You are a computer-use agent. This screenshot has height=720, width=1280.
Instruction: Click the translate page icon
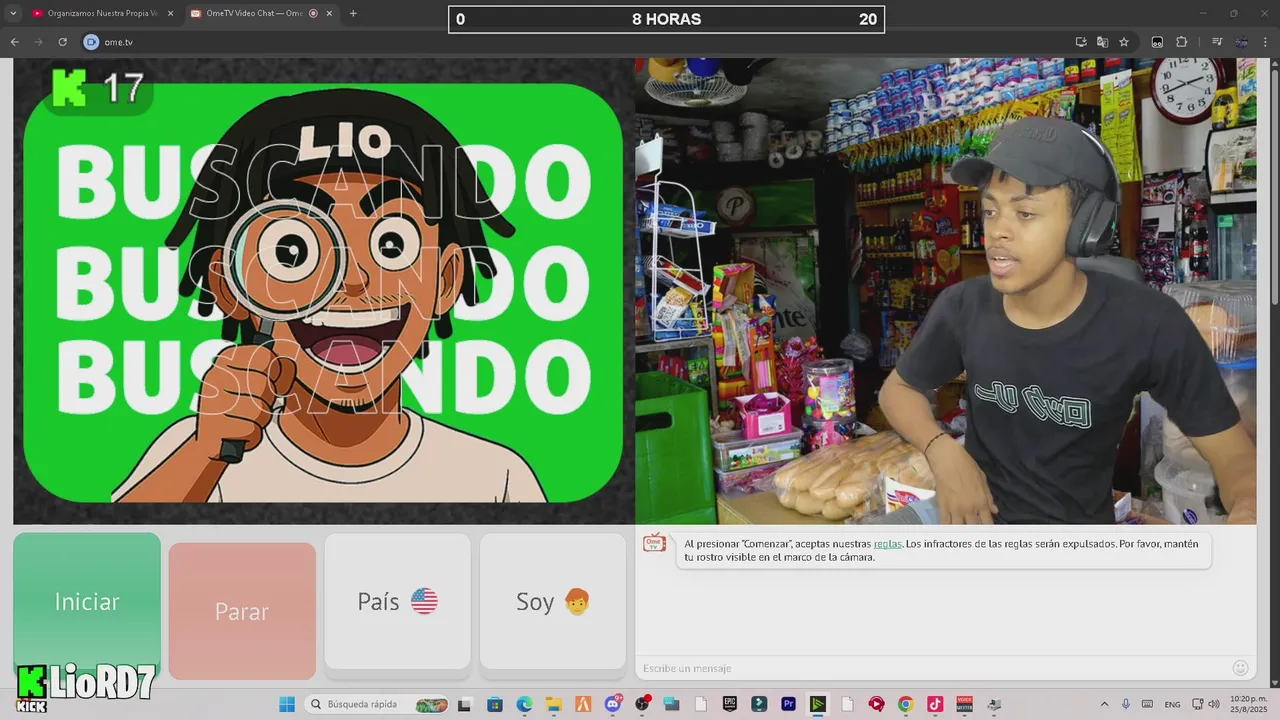coord(1102,42)
